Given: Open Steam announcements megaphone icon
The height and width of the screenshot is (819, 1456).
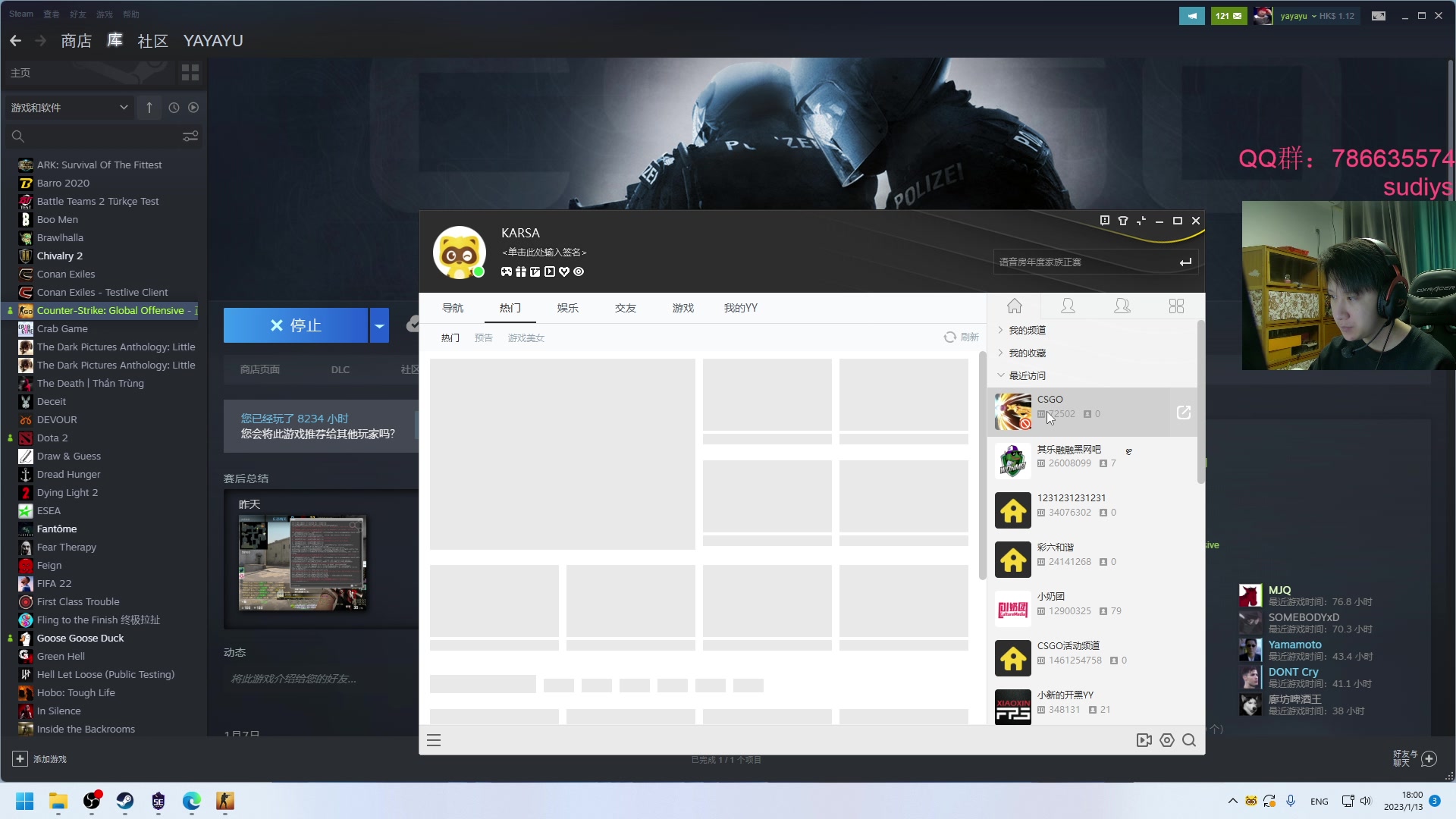Looking at the screenshot, I should [1191, 16].
